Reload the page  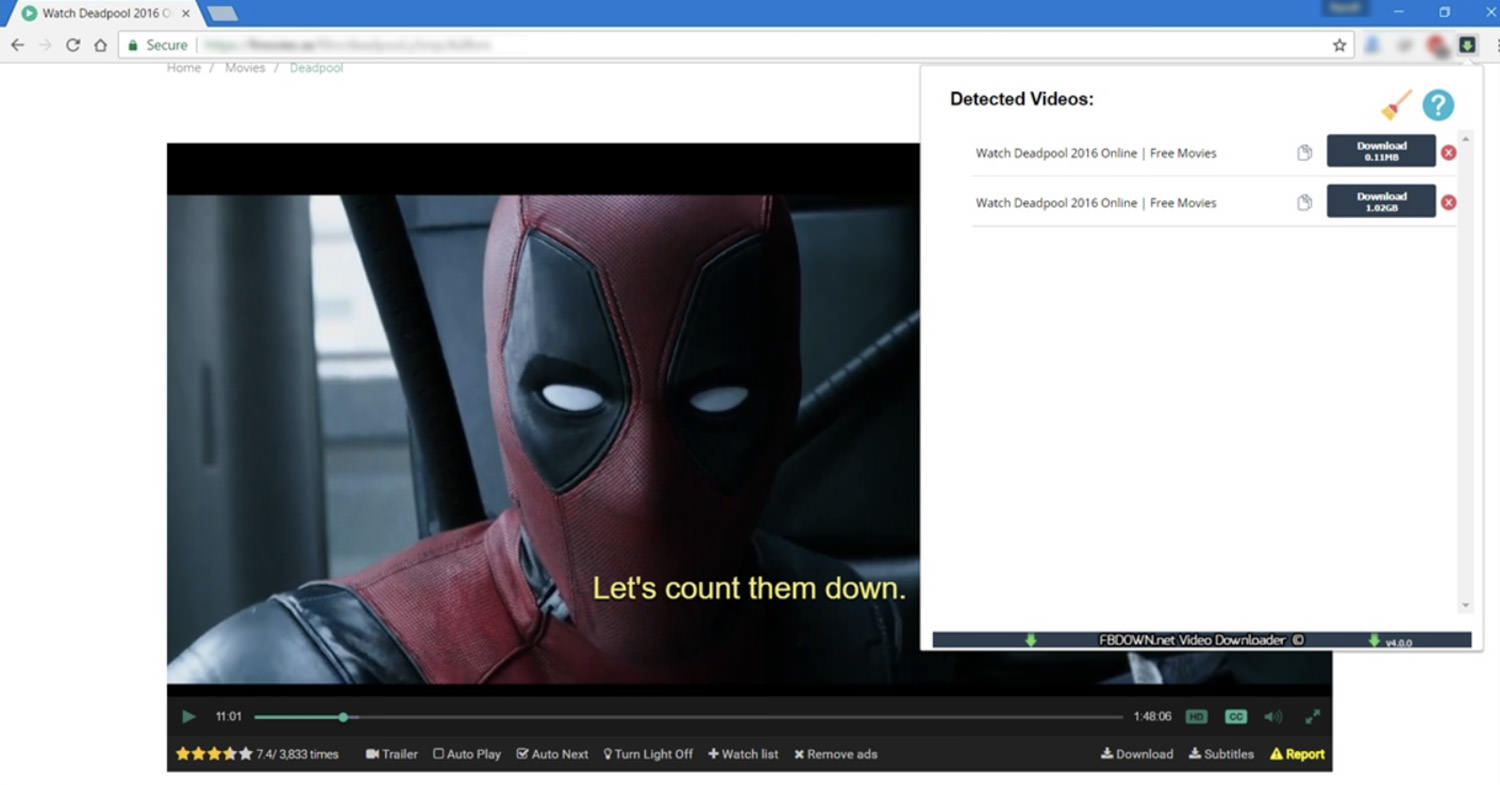[x=73, y=45]
